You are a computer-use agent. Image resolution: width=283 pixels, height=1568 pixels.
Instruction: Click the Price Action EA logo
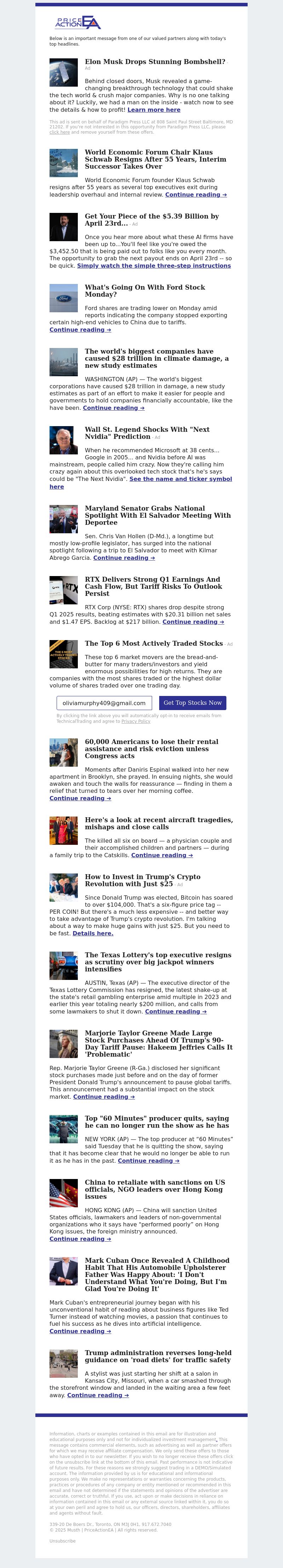pyautogui.click(x=78, y=23)
